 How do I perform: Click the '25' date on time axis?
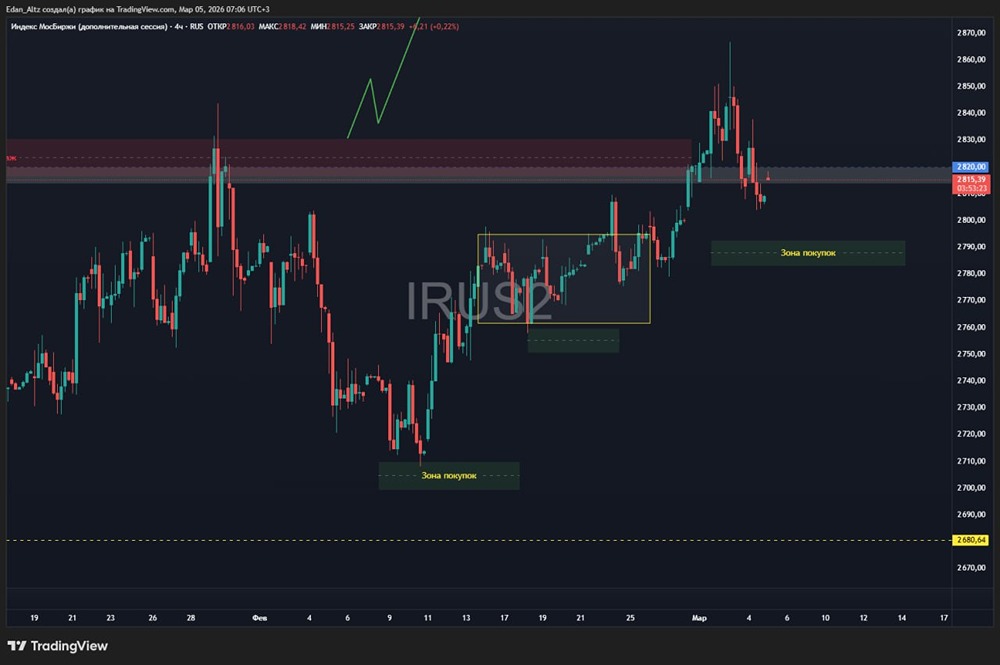[630, 618]
